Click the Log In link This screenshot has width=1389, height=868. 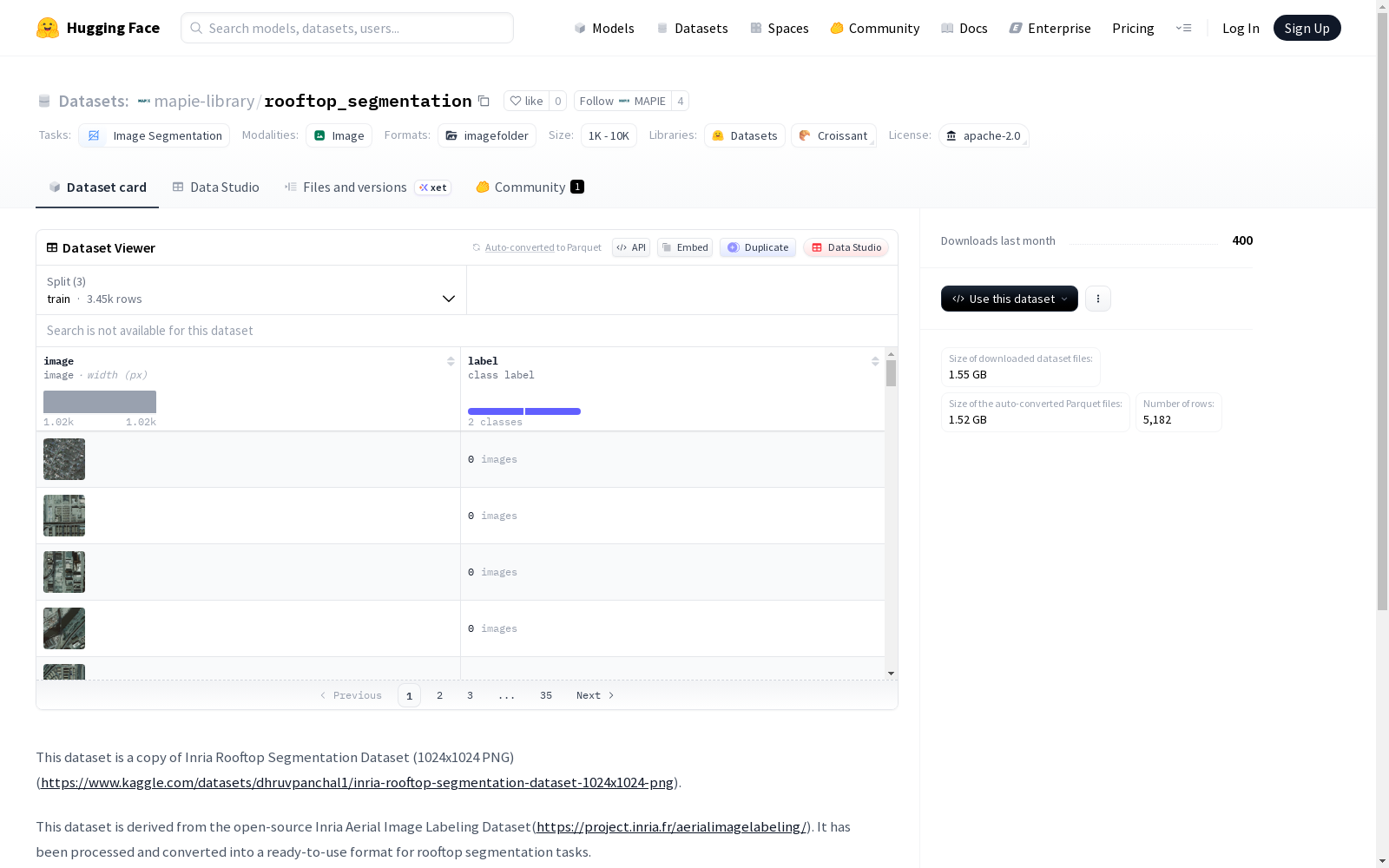[x=1241, y=28]
